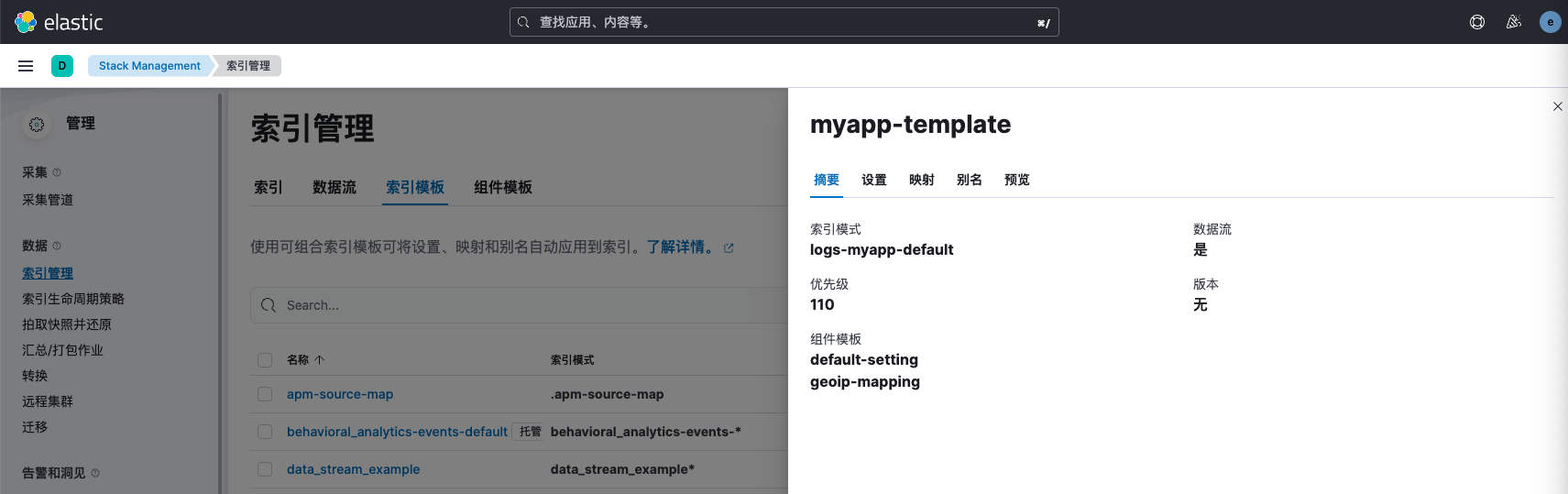
Task: Check the data_stream_example row checkbox
Action: tap(265, 469)
